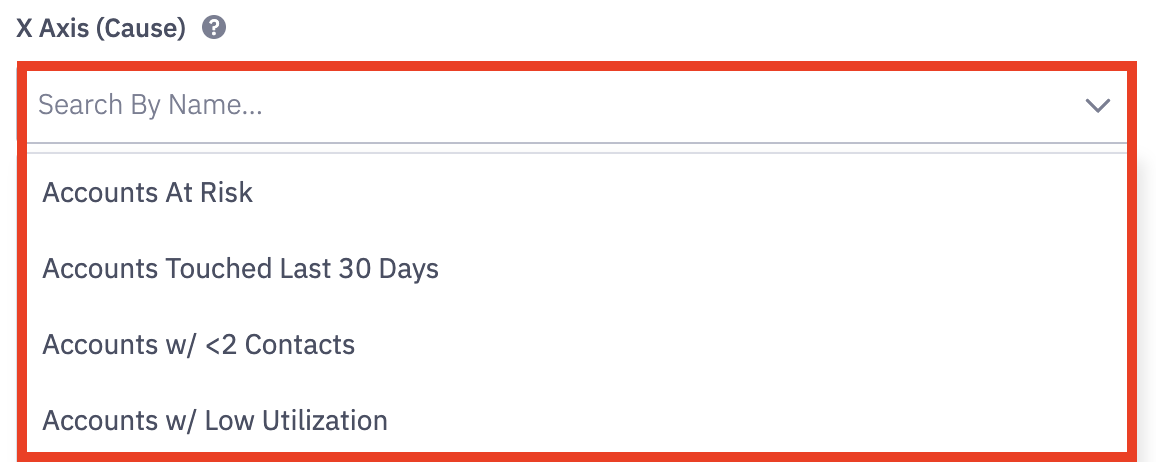Use Accounts w/ <2 Contacts as X Axis
Screen dimensions: 1156x462
(x=198, y=345)
